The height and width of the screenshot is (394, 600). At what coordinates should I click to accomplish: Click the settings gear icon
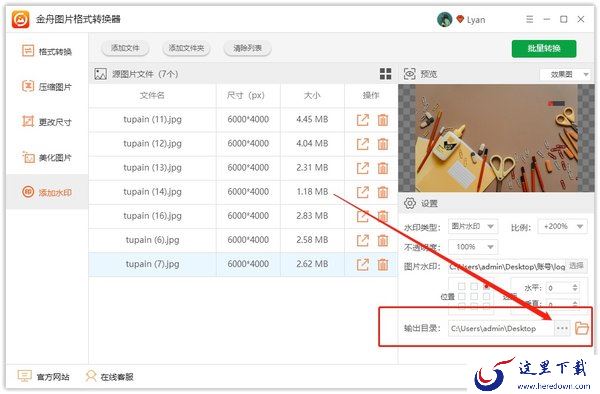[410, 203]
